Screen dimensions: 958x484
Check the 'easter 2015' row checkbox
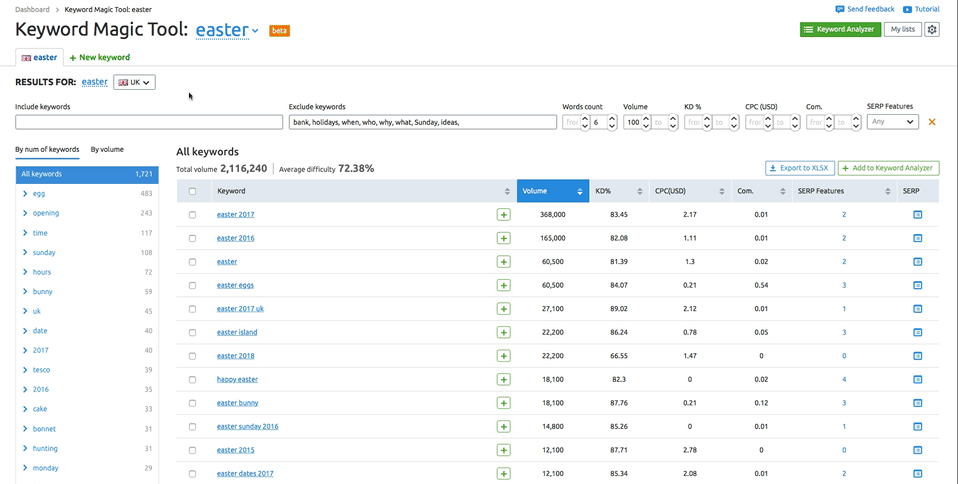[192, 450]
